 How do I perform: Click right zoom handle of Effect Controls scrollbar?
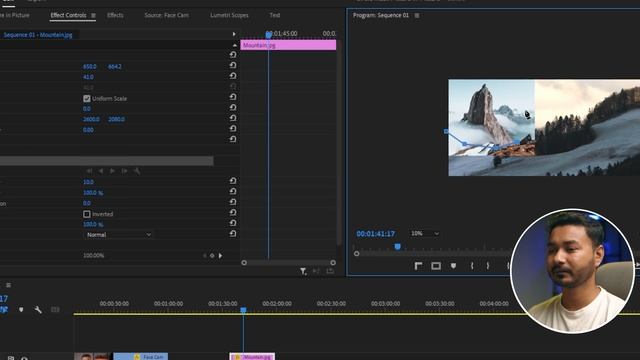point(333,263)
